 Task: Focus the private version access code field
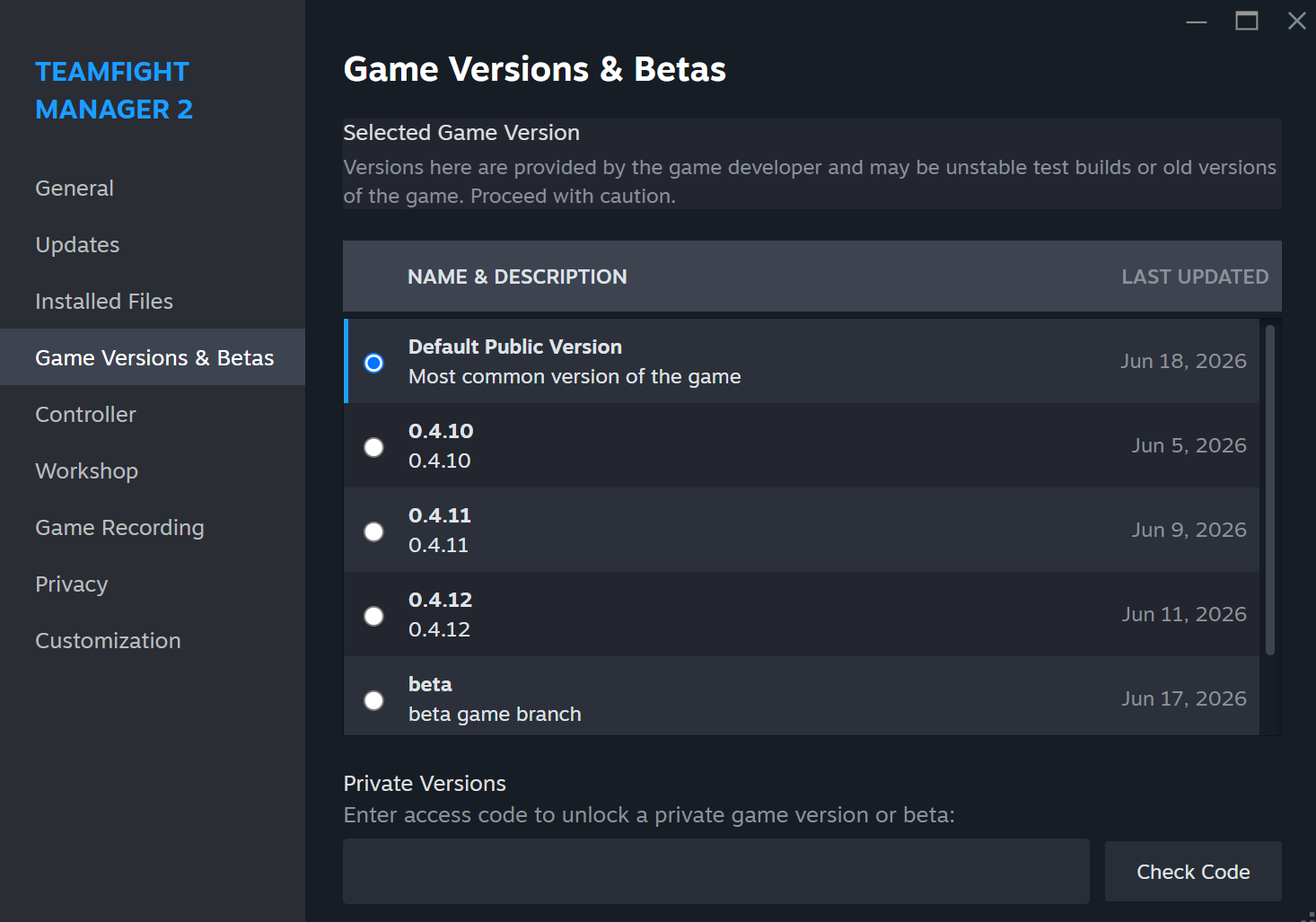click(716, 872)
